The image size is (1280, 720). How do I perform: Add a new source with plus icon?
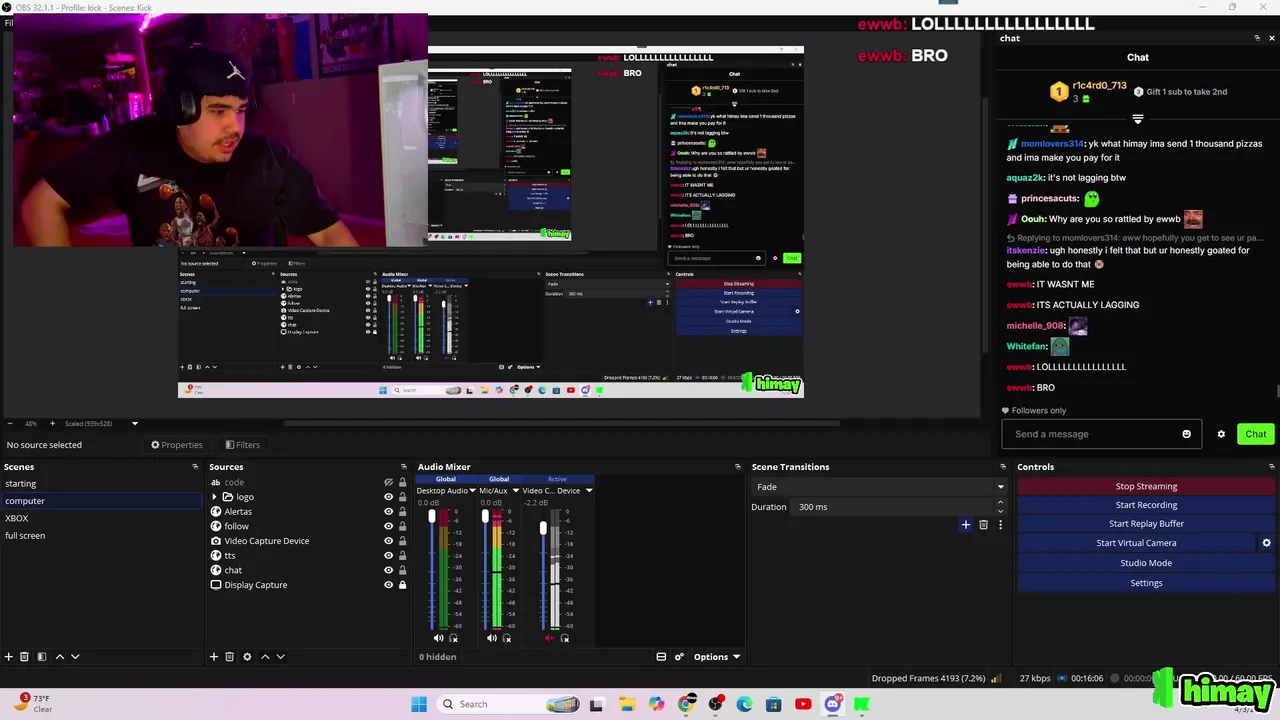[213, 657]
